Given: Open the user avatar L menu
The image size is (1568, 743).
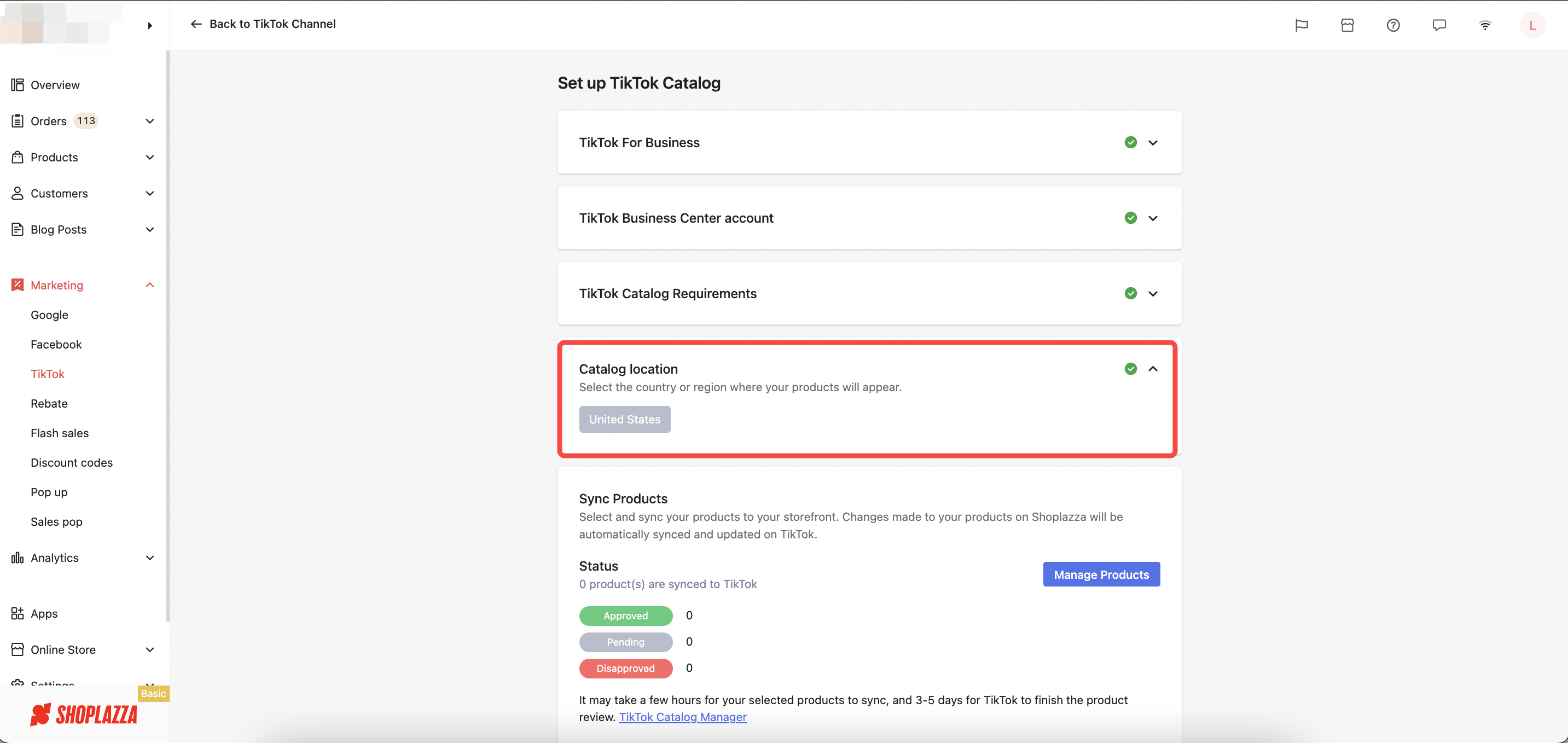Looking at the screenshot, I should pyautogui.click(x=1532, y=25).
